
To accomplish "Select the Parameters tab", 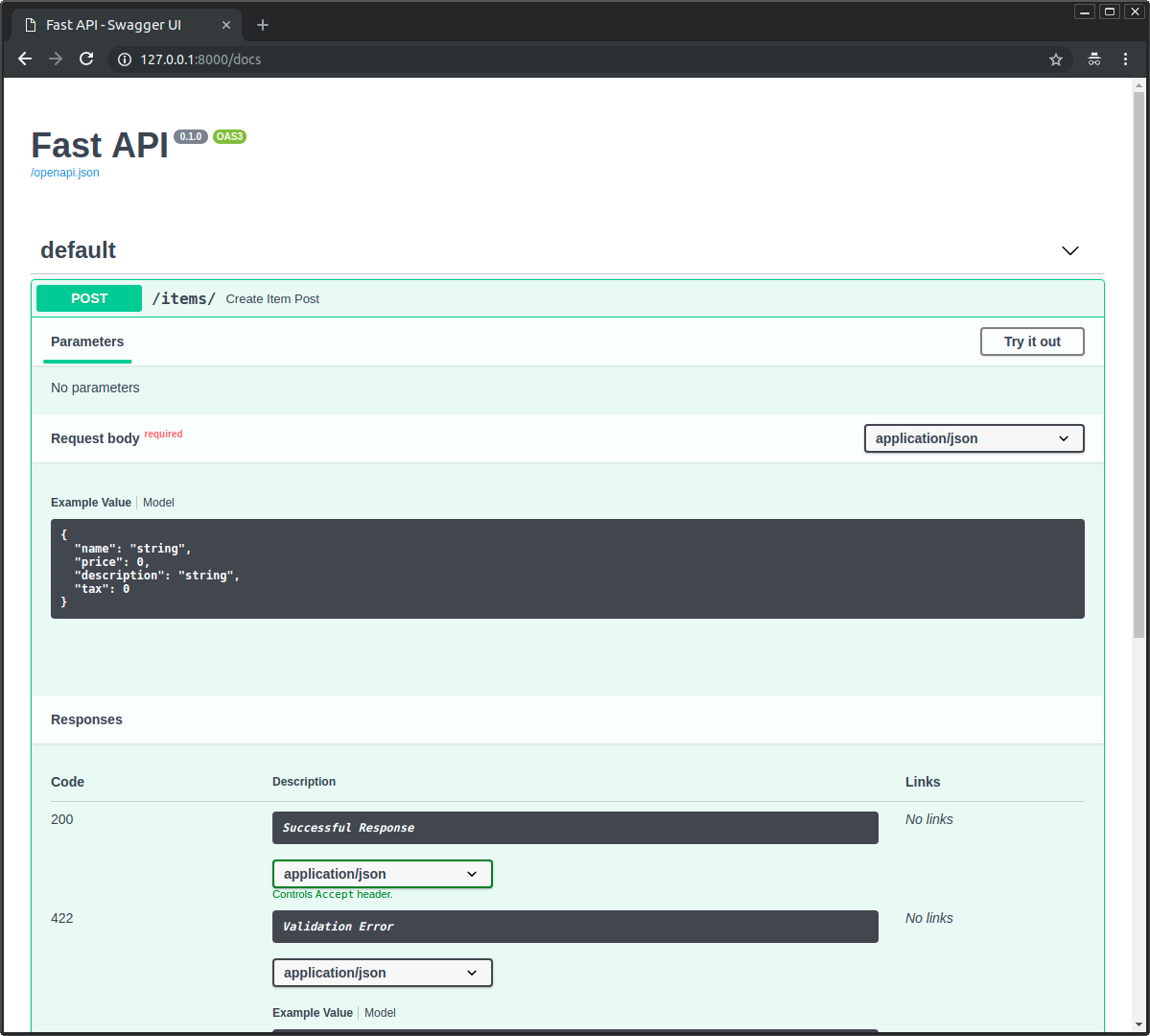I will (x=86, y=341).
